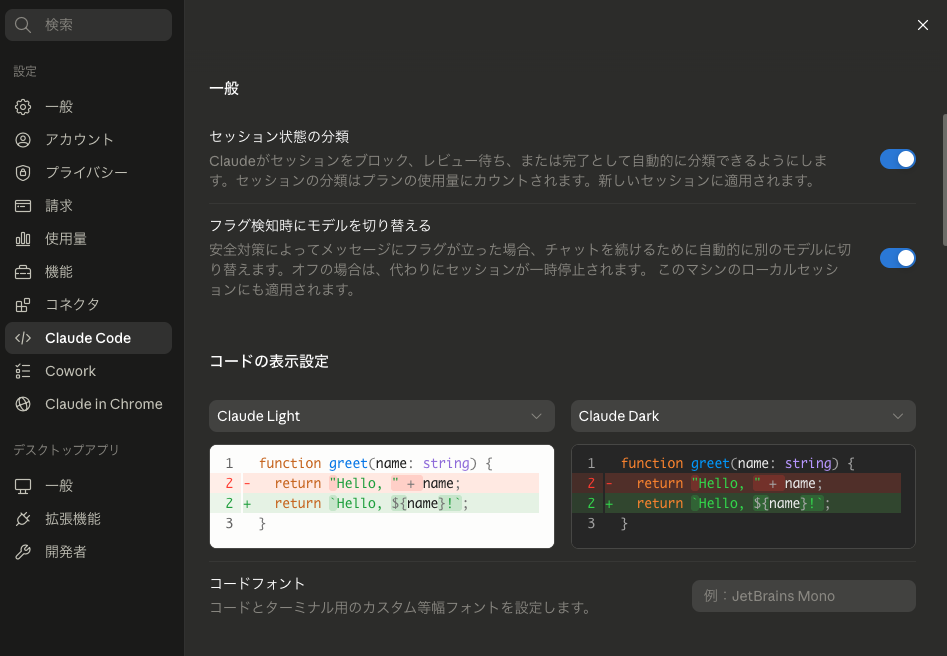
Task: Click the コードフォント JetBrains Mono input
Action: (803, 596)
